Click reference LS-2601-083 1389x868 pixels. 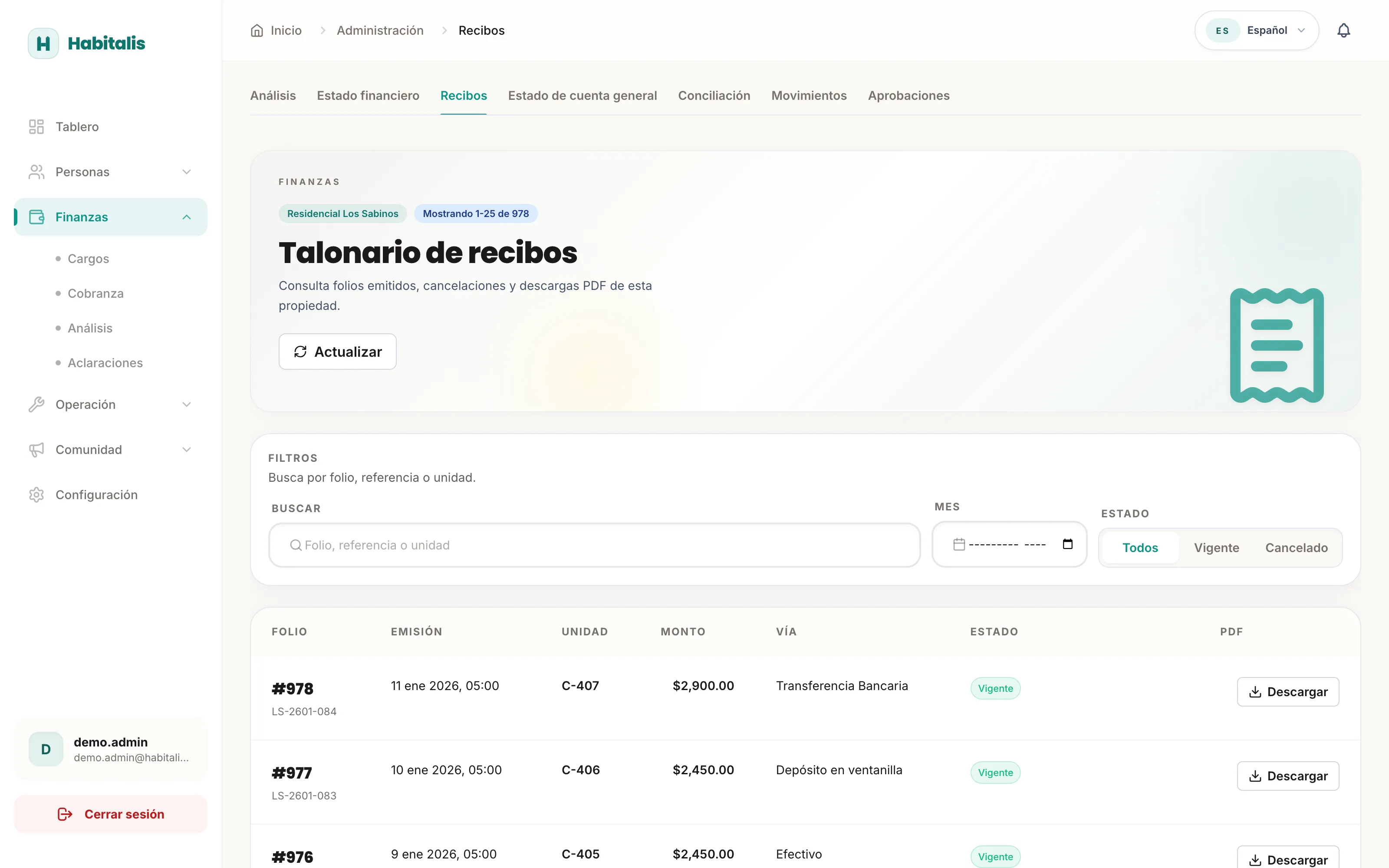point(304,796)
